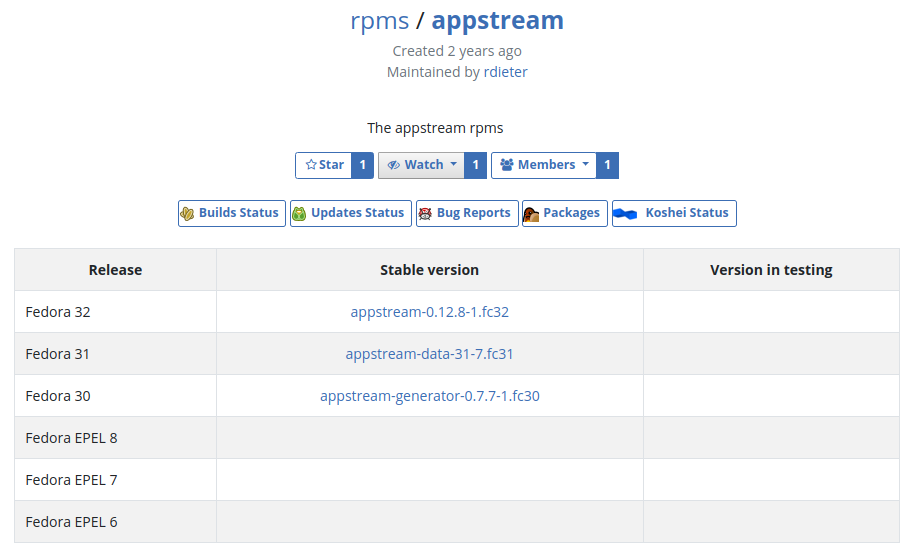Visit maintainer rdieter's profile
Image resolution: width=907 pixels, height=550 pixels.
coord(506,72)
